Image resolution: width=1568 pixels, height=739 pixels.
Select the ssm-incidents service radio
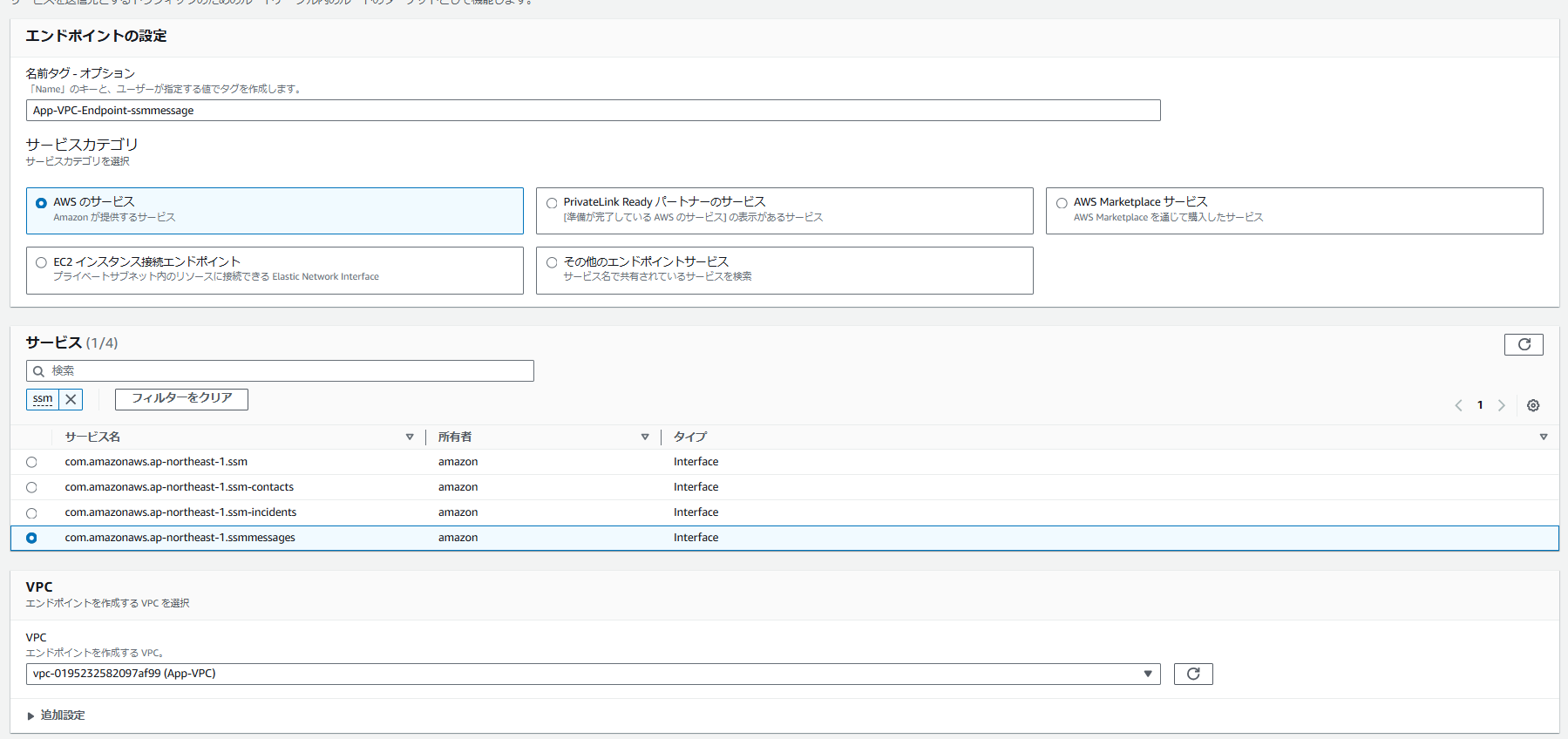coord(31,513)
